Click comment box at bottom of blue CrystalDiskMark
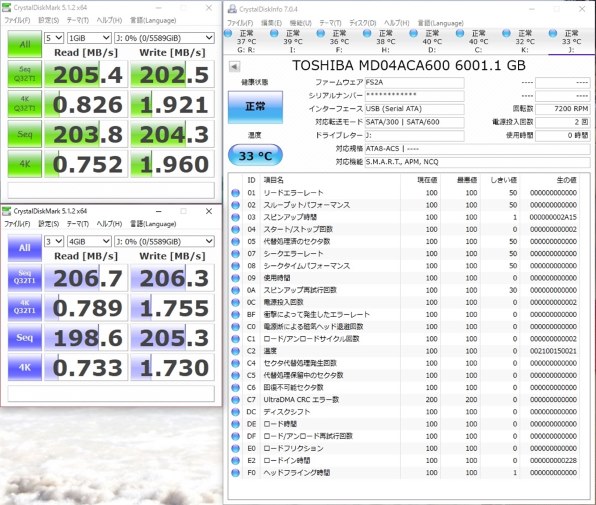The image size is (596, 505). (x=111, y=393)
